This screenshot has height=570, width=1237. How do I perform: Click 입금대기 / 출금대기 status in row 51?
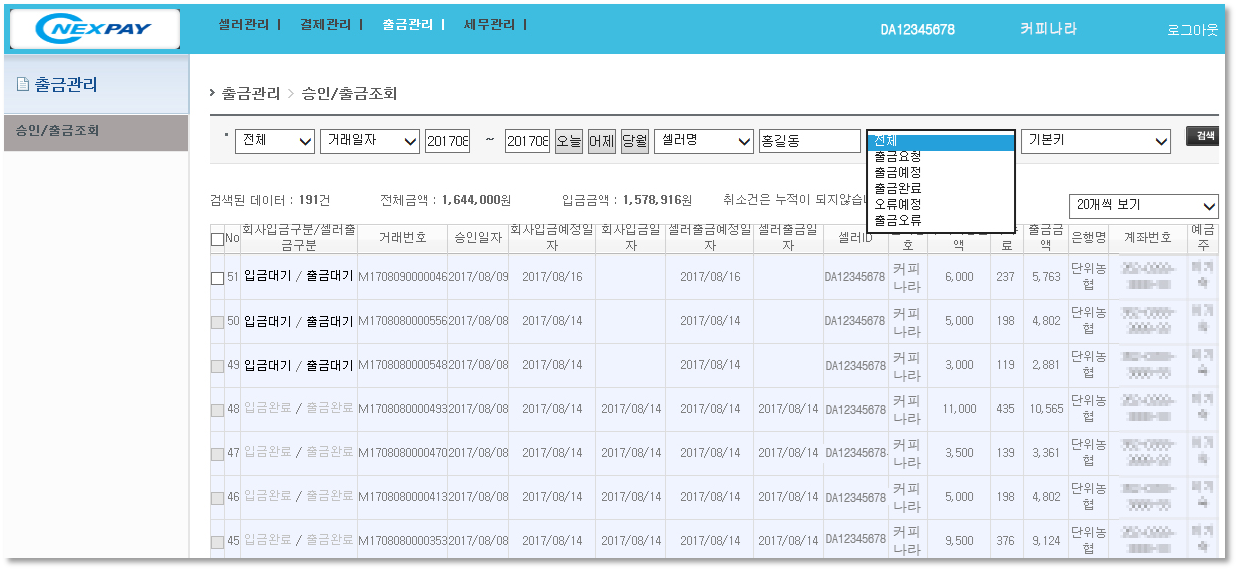click(299, 277)
